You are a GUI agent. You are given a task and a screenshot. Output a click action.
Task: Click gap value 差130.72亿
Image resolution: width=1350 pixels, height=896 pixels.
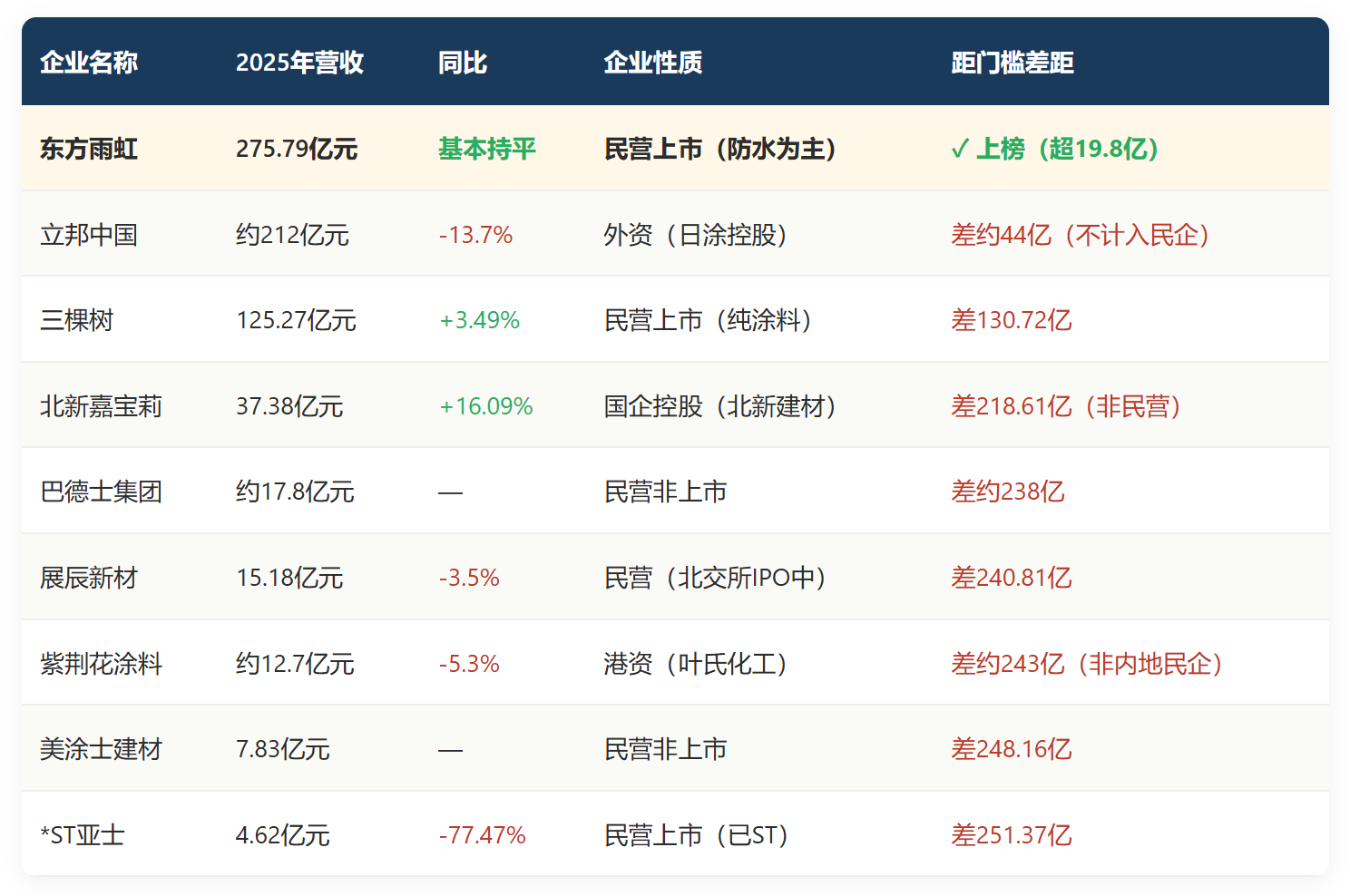1012,320
